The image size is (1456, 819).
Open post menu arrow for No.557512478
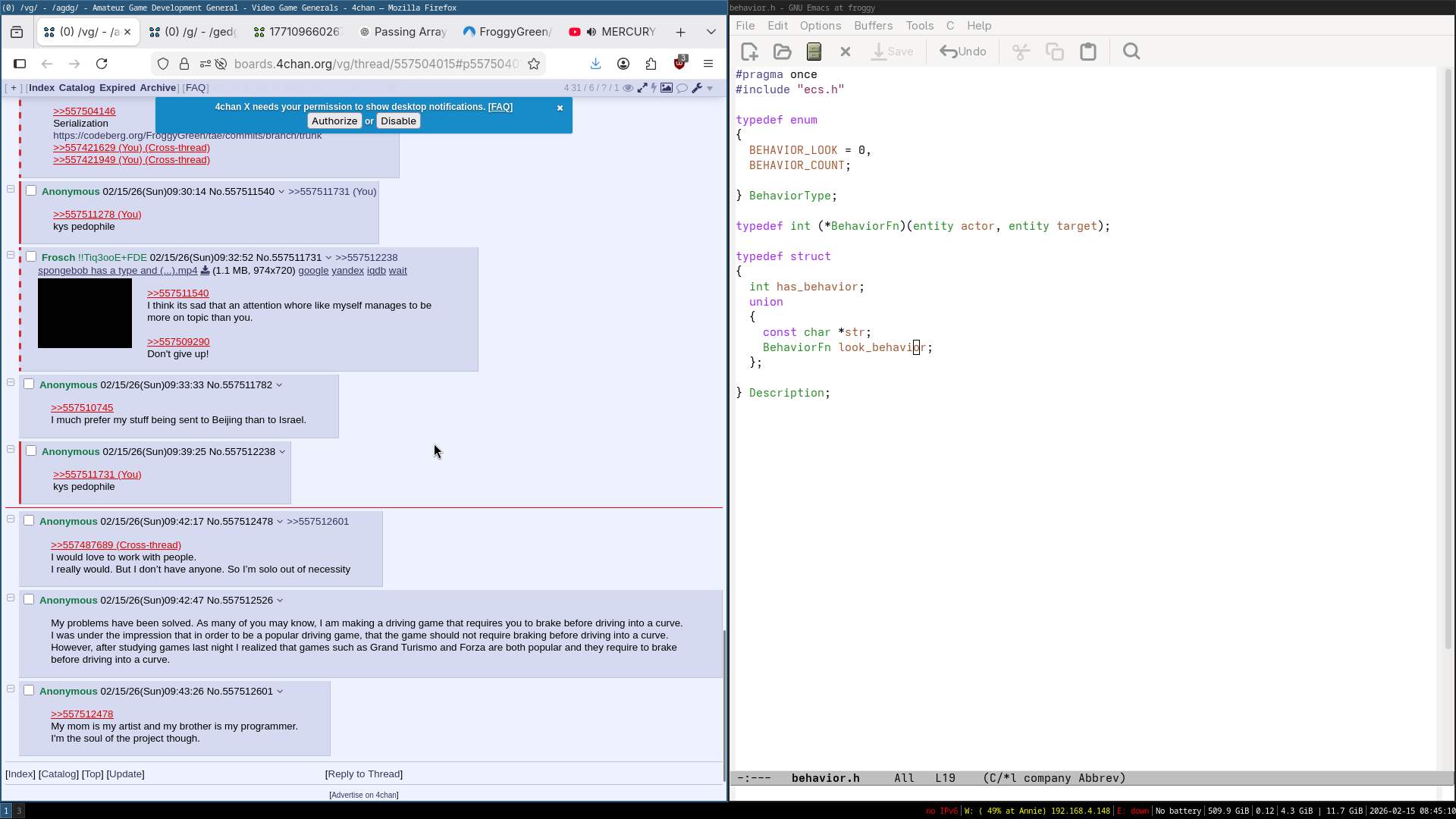tap(280, 522)
